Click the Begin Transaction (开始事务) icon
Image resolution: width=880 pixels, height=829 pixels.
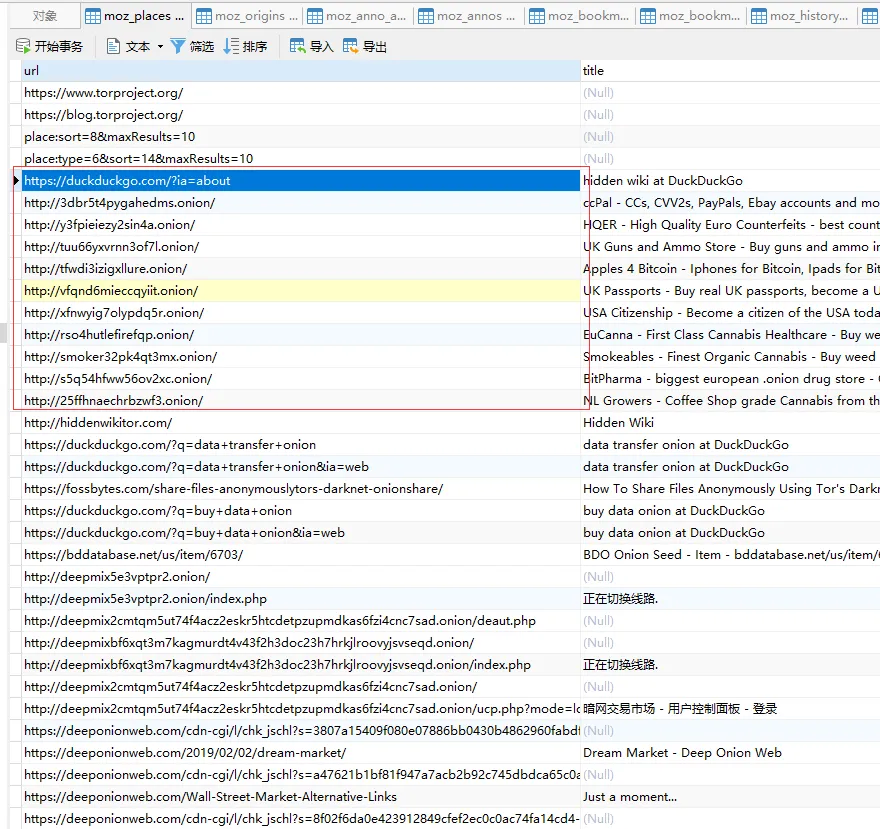(23, 46)
